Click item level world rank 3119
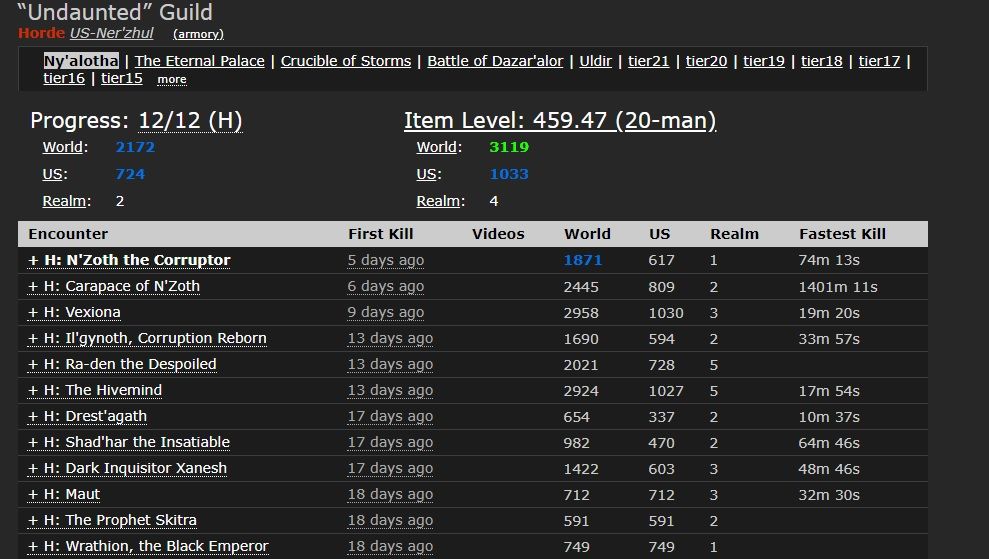Screen dimensions: 989x559 [x=509, y=147]
